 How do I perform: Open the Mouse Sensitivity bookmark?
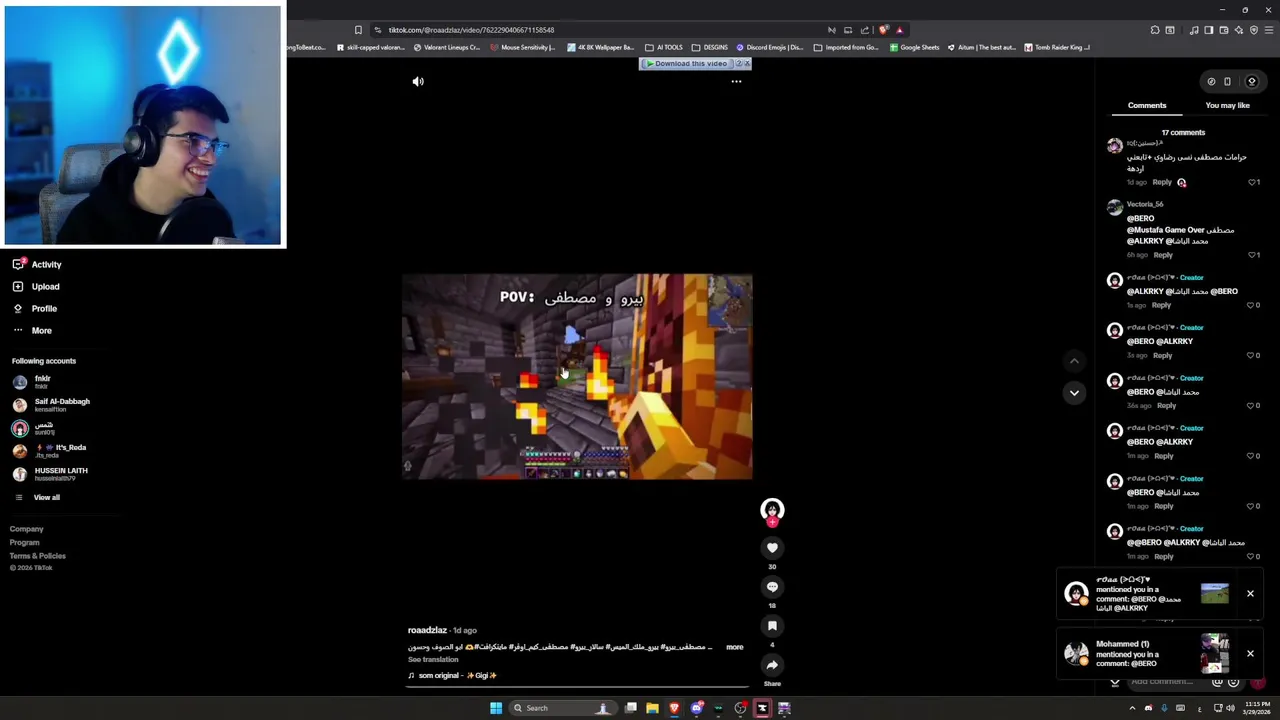[522, 47]
